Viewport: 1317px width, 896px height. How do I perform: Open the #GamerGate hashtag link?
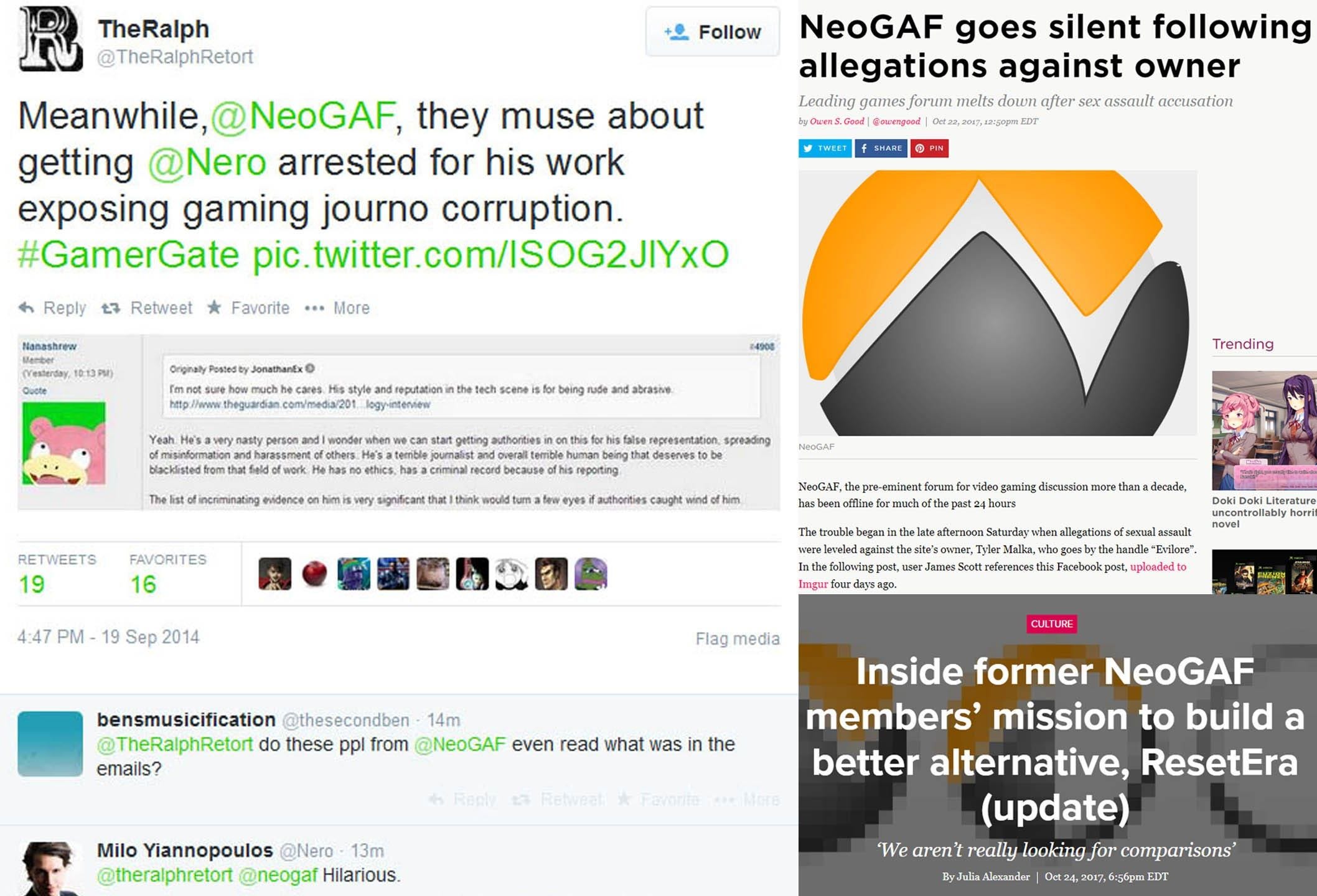point(129,254)
